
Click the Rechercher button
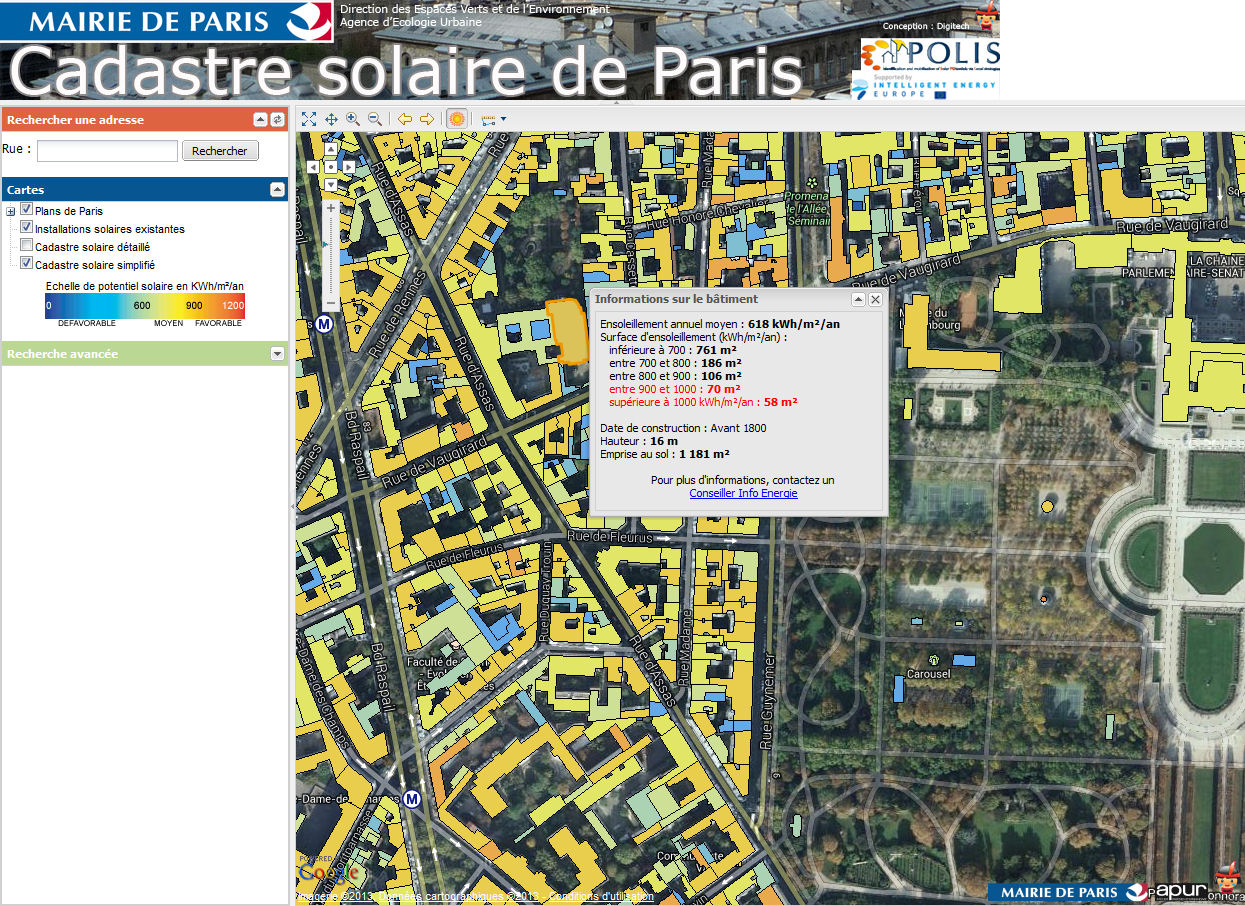(220, 151)
